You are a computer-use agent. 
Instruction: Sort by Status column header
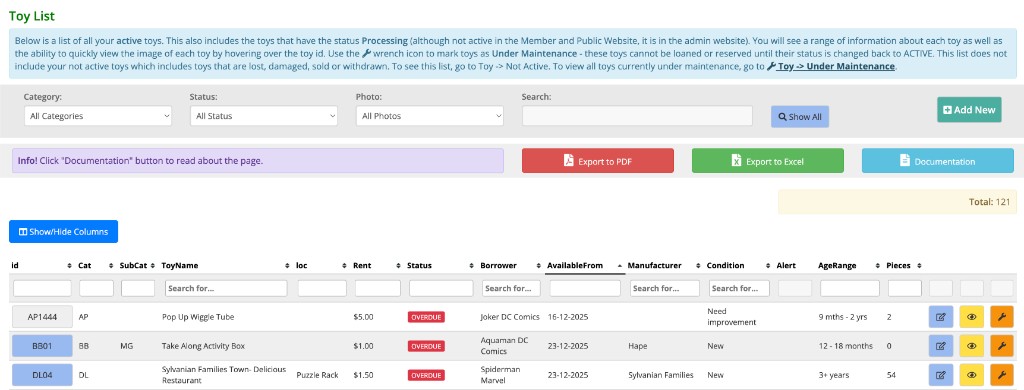pos(440,265)
